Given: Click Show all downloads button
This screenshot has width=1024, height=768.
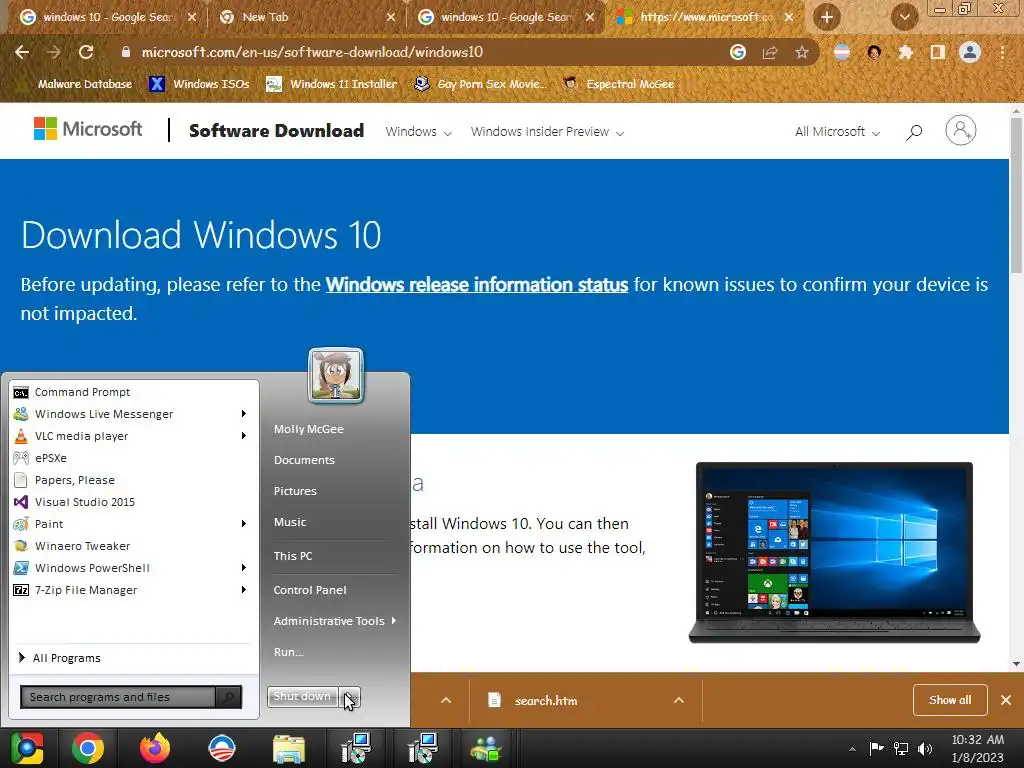Looking at the screenshot, I should (950, 700).
